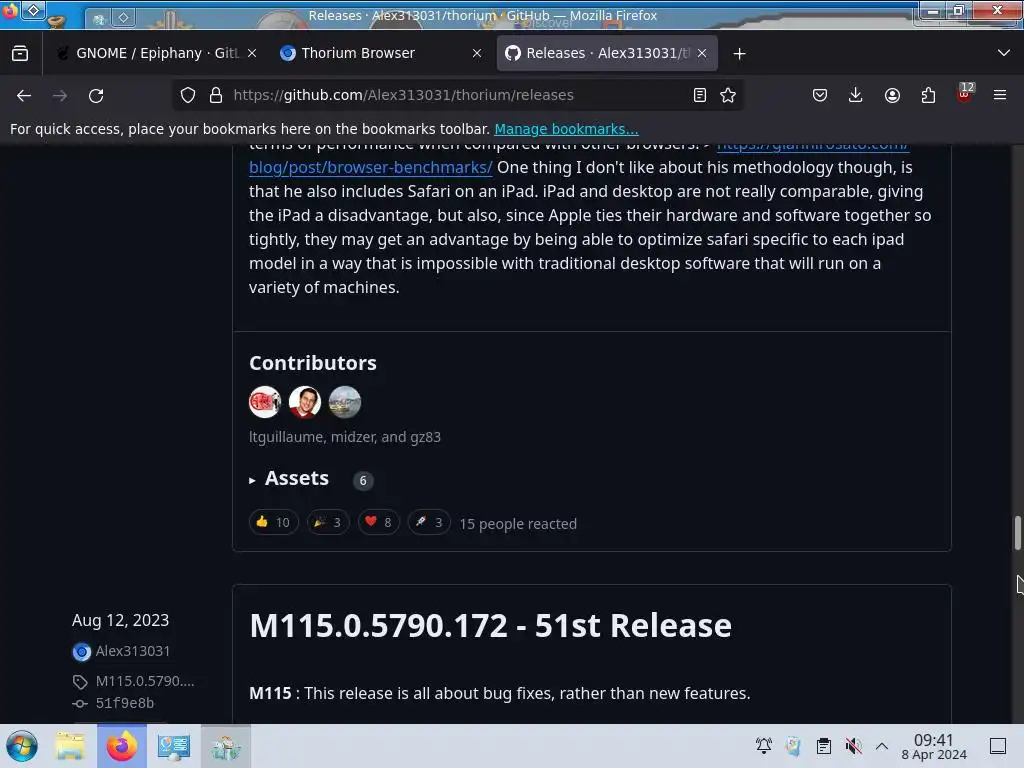The width and height of the screenshot is (1024, 768).
Task: Open the Firefox hamburger application menu
Action: coord(999,95)
